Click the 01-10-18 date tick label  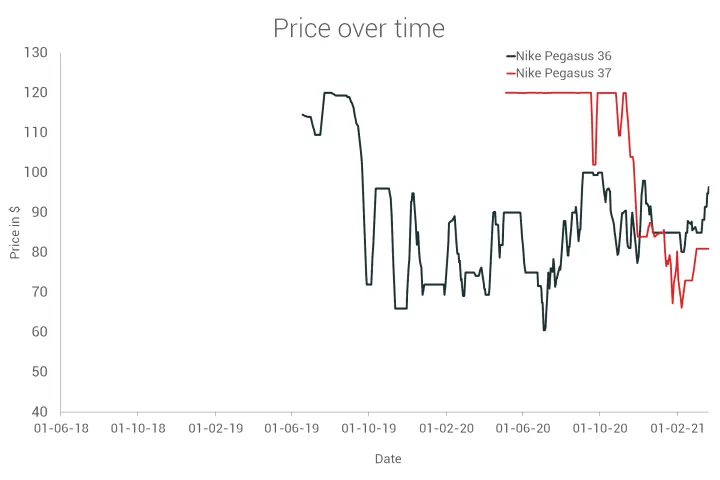tap(137, 428)
